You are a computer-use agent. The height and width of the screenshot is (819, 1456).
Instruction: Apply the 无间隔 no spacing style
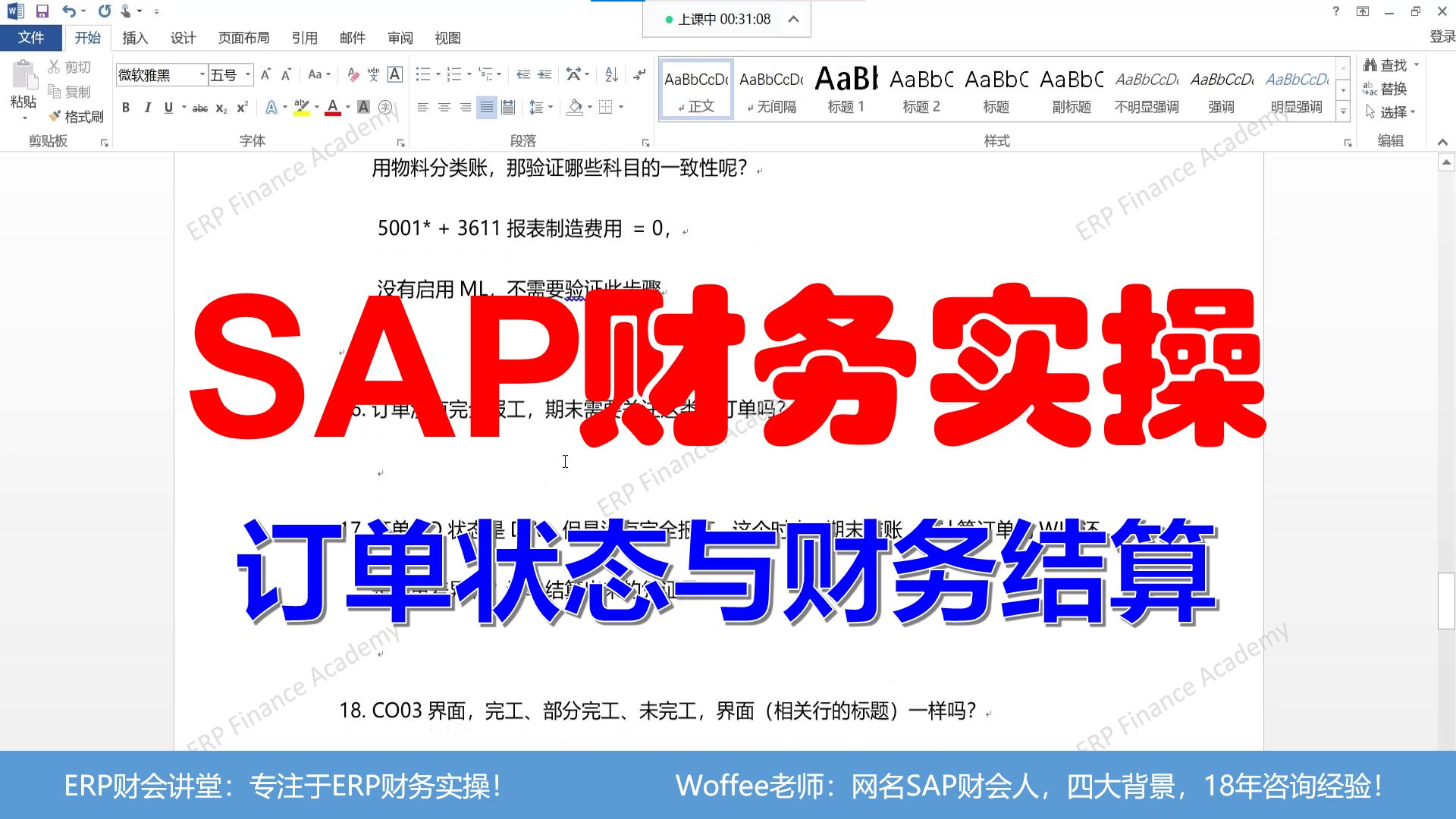click(x=771, y=89)
